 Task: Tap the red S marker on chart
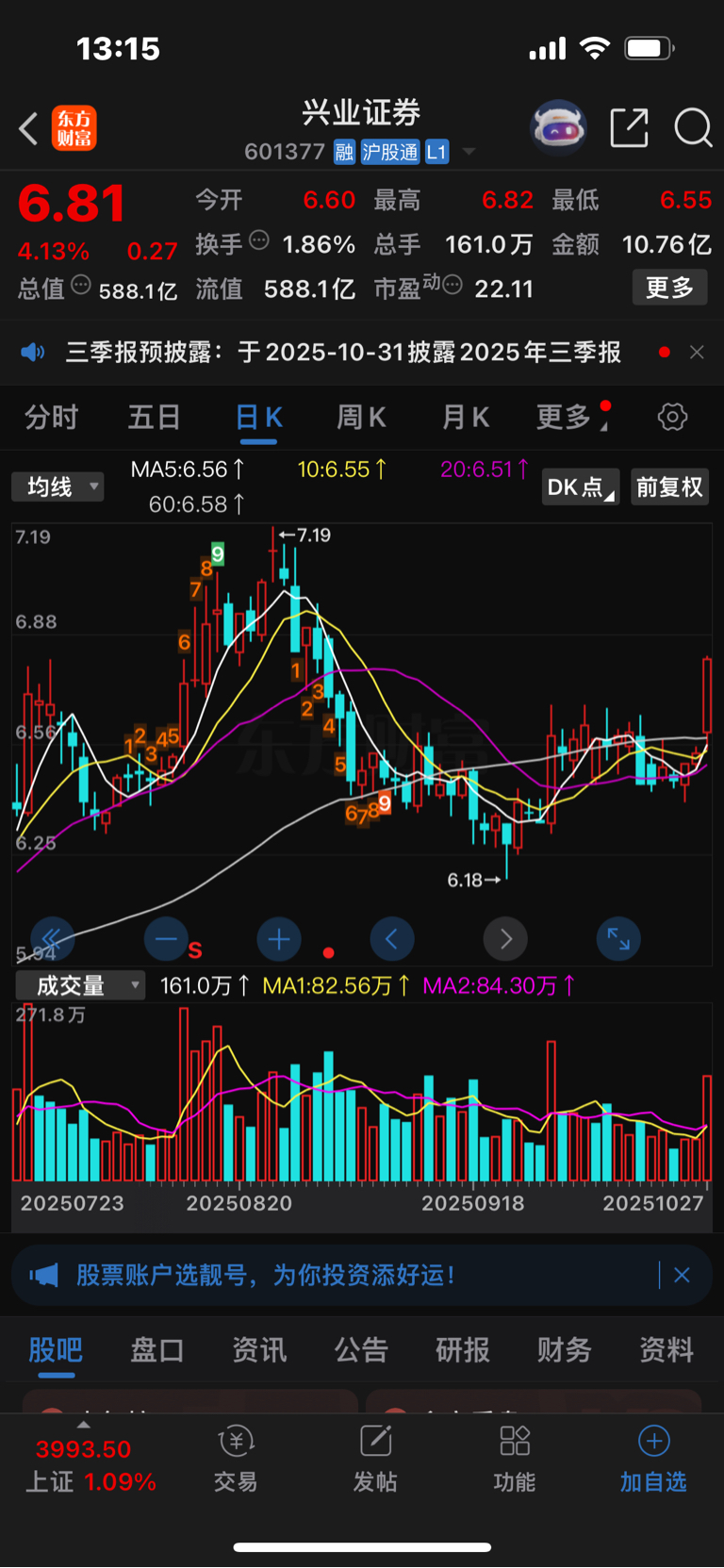[x=195, y=949]
